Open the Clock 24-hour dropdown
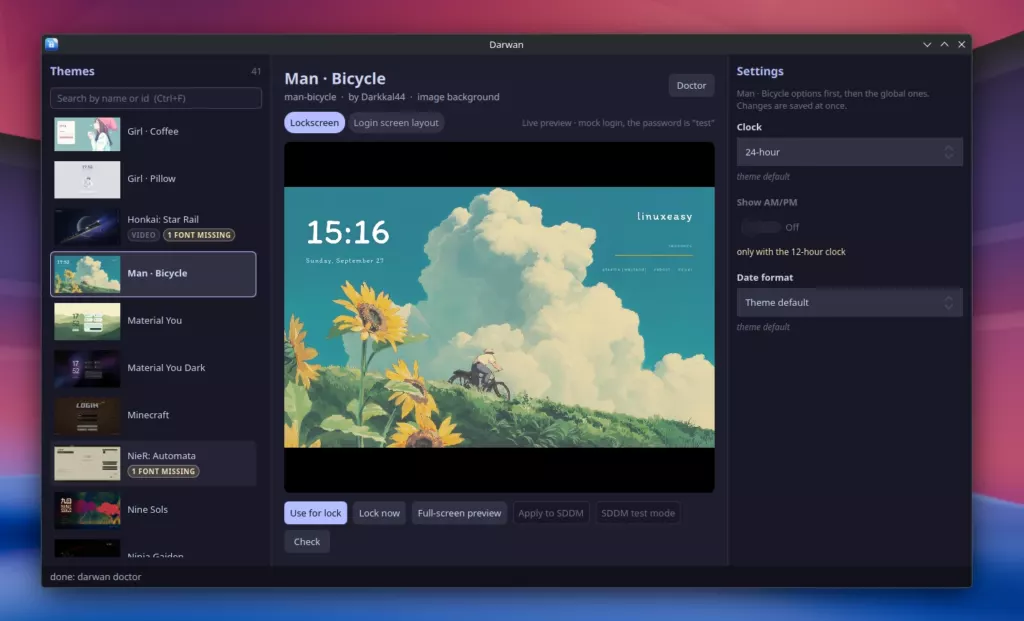Screen dimensions: 1024x621 (850, 152)
